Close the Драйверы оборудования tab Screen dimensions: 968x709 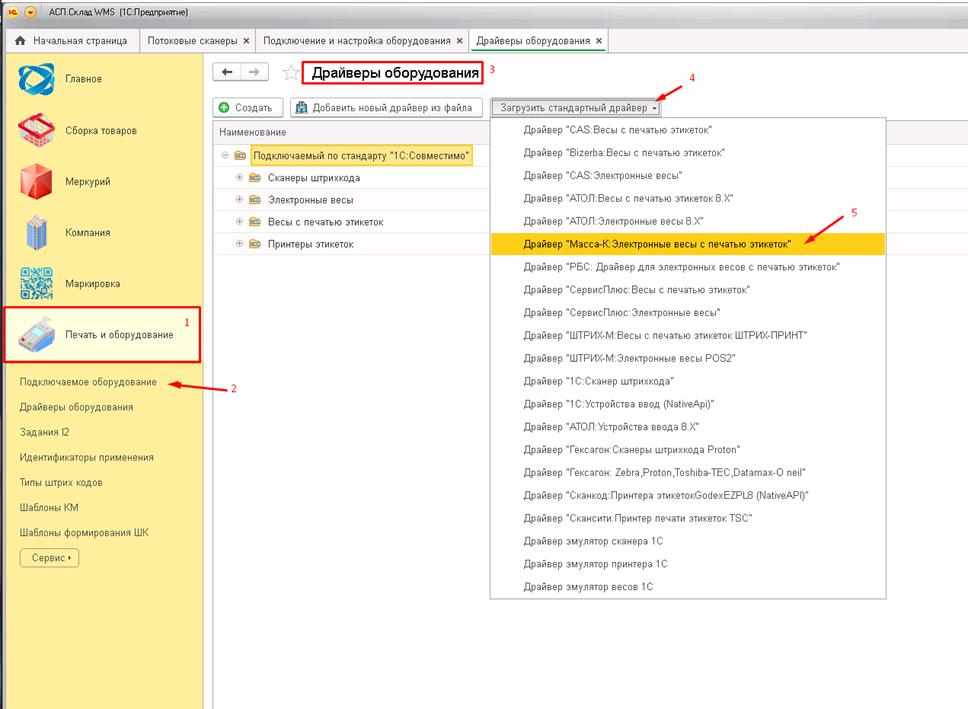(x=599, y=41)
